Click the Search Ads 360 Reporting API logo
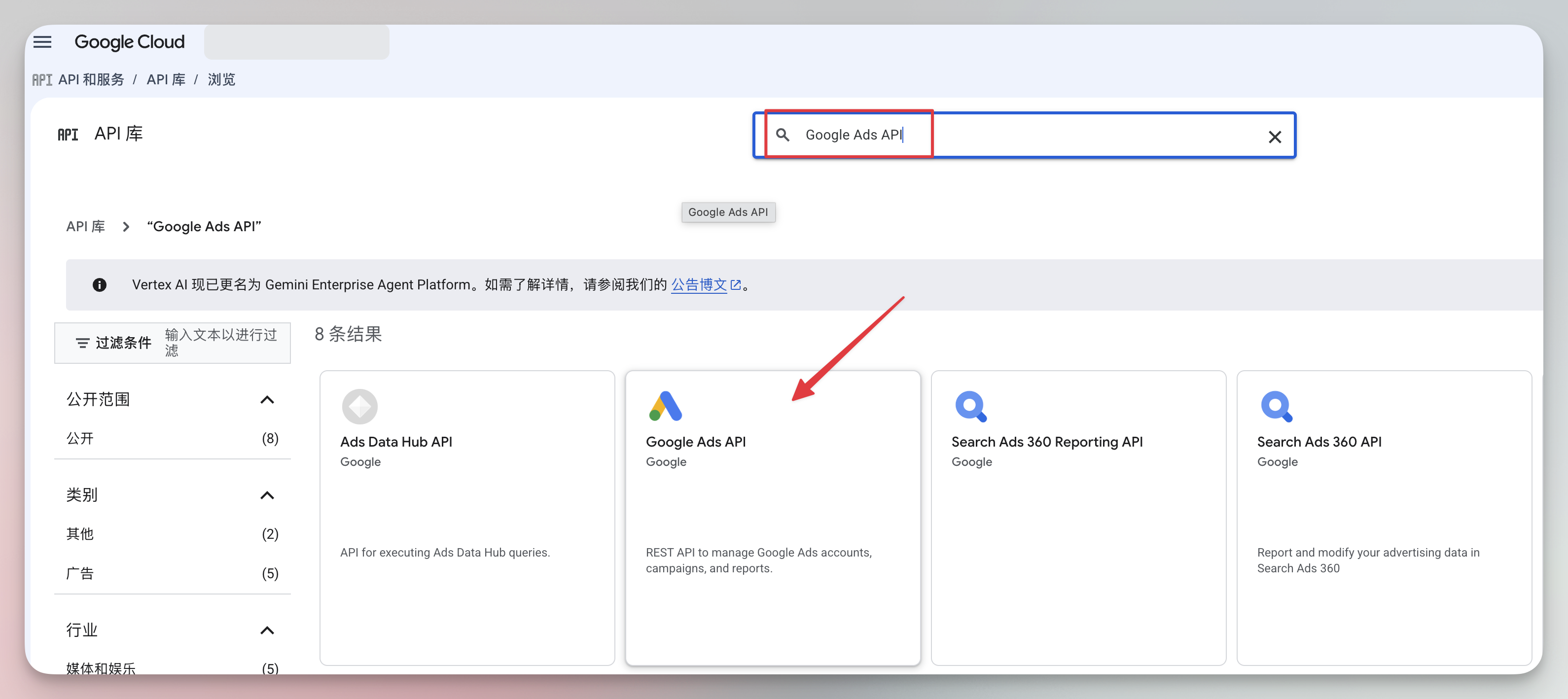1568x699 pixels. coord(971,406)
